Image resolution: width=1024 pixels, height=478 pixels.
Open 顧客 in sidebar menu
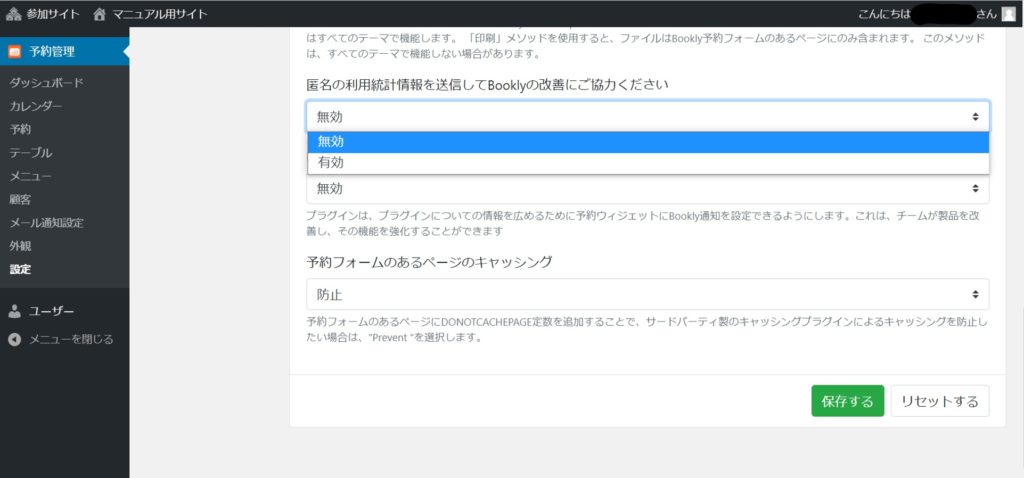point(20,199)
